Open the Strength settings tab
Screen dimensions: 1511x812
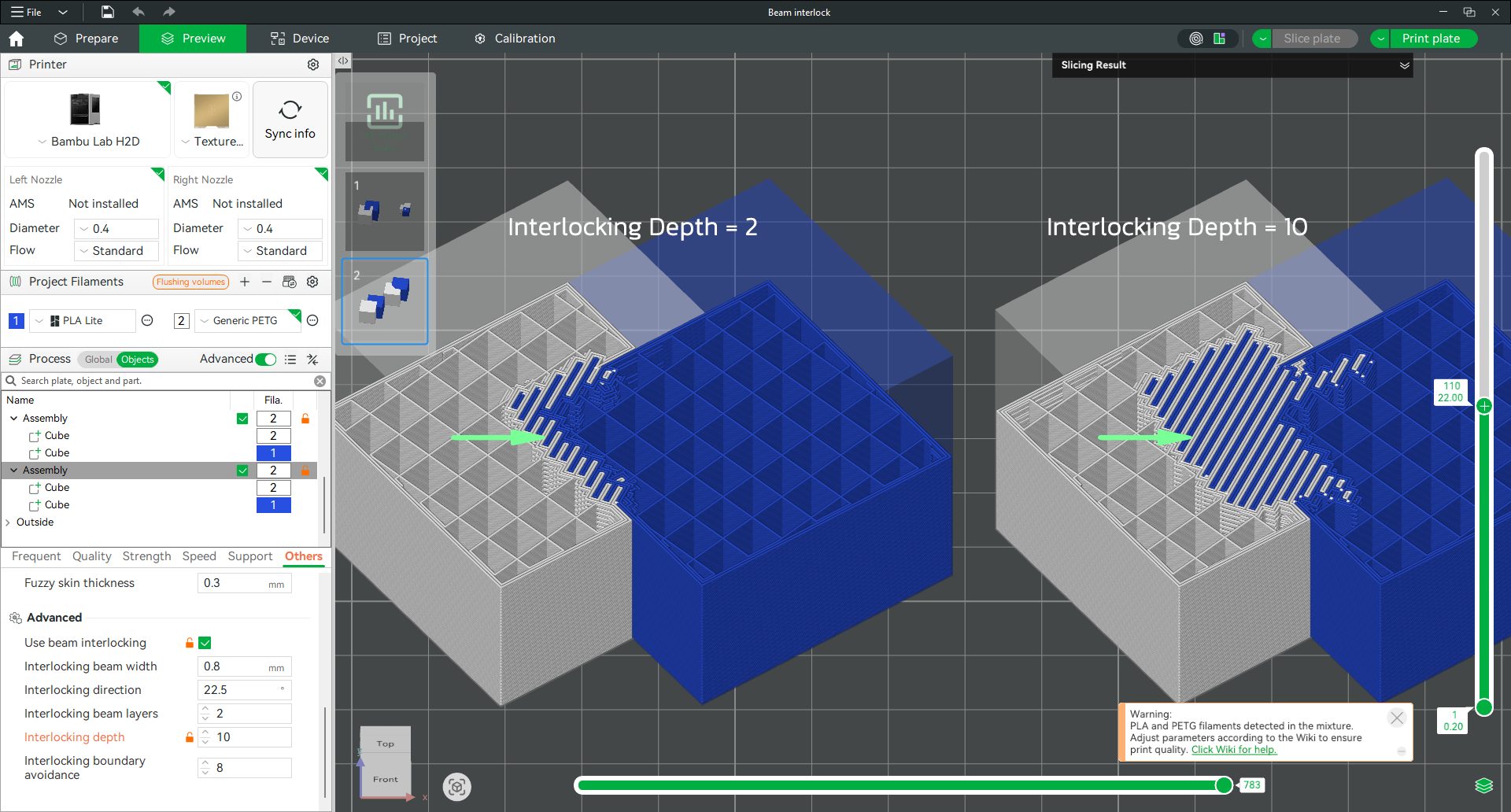146,556
